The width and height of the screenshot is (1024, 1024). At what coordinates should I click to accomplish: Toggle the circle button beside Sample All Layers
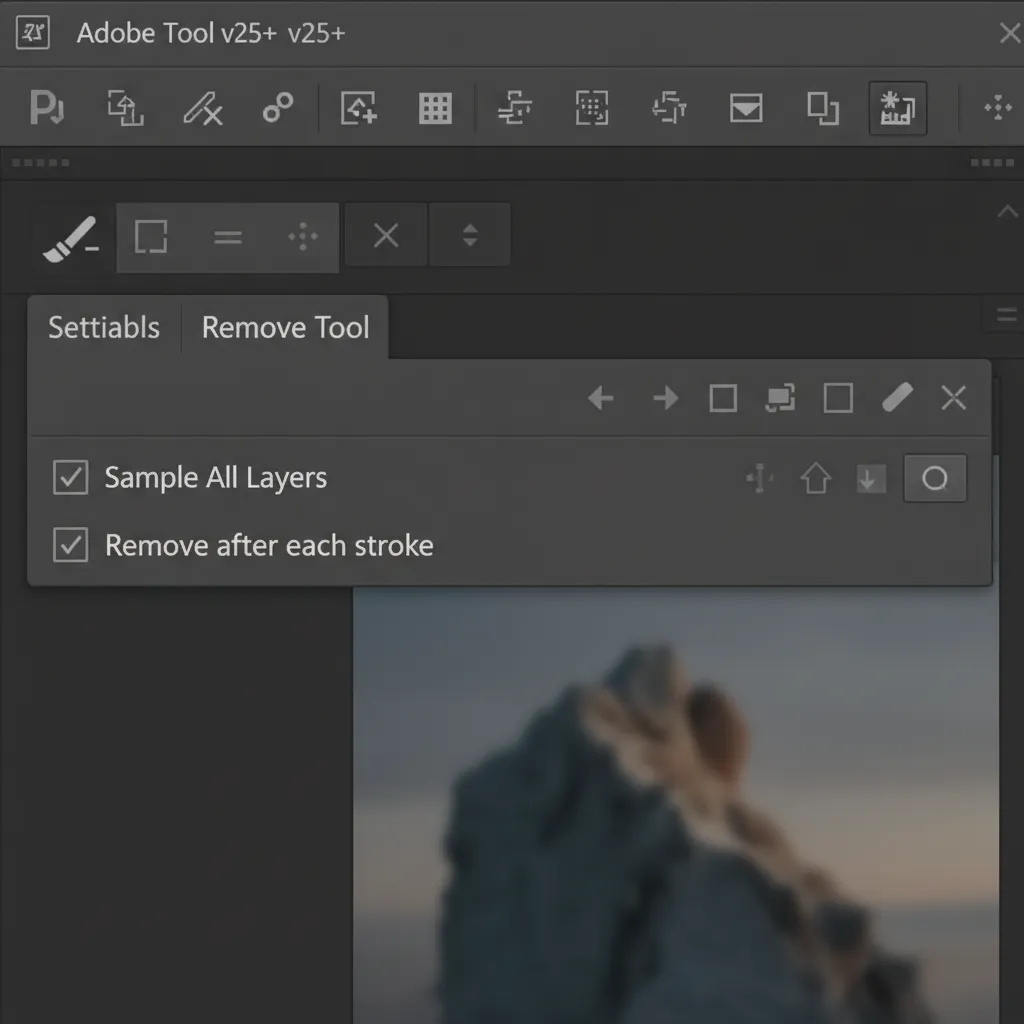tap(935, 478)
